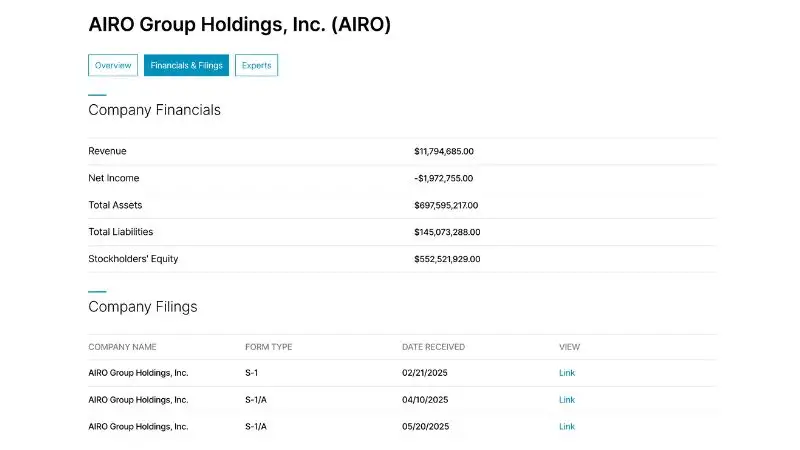
Task: Select the liabilities value $145,073,288.00
Action: 447,232
